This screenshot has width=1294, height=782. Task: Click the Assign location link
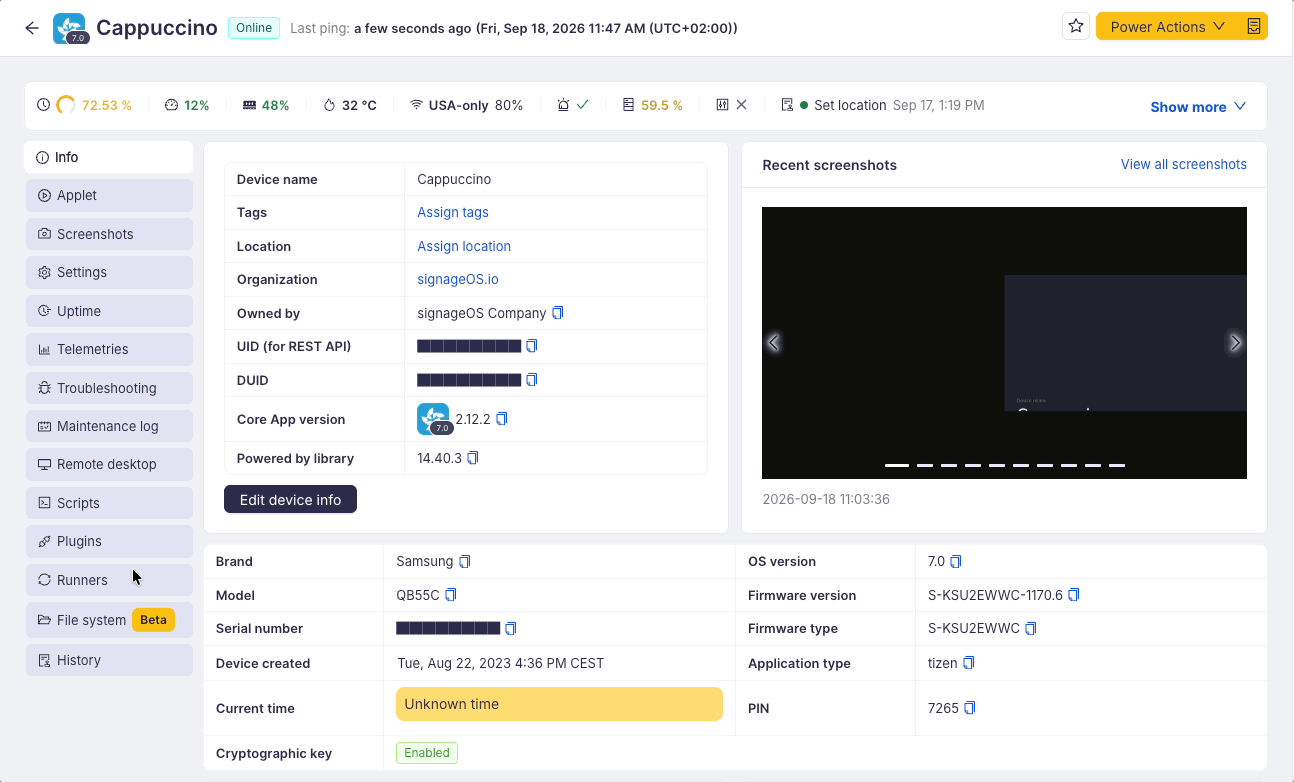[x=464, y=246]
